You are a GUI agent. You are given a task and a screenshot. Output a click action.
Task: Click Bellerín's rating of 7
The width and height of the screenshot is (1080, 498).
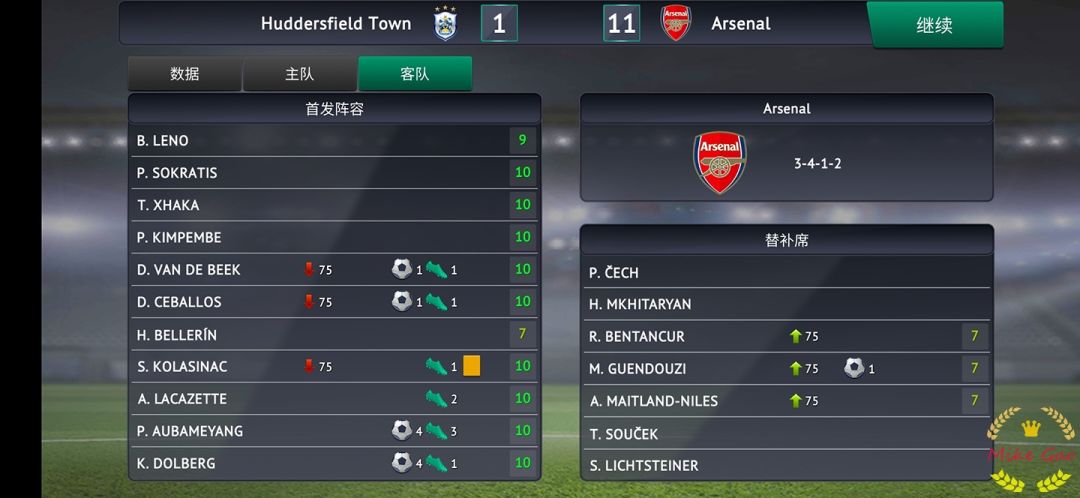(522, 334)
